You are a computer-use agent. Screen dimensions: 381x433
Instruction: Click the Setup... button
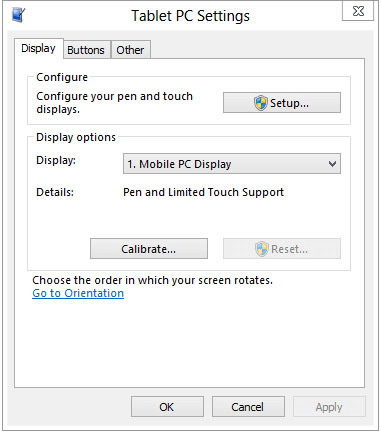coord(282,103)
